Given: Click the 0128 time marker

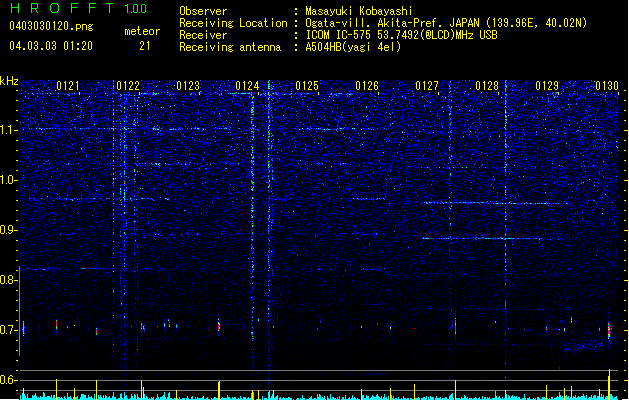Looking at the screenshot, I should point(487,86).
